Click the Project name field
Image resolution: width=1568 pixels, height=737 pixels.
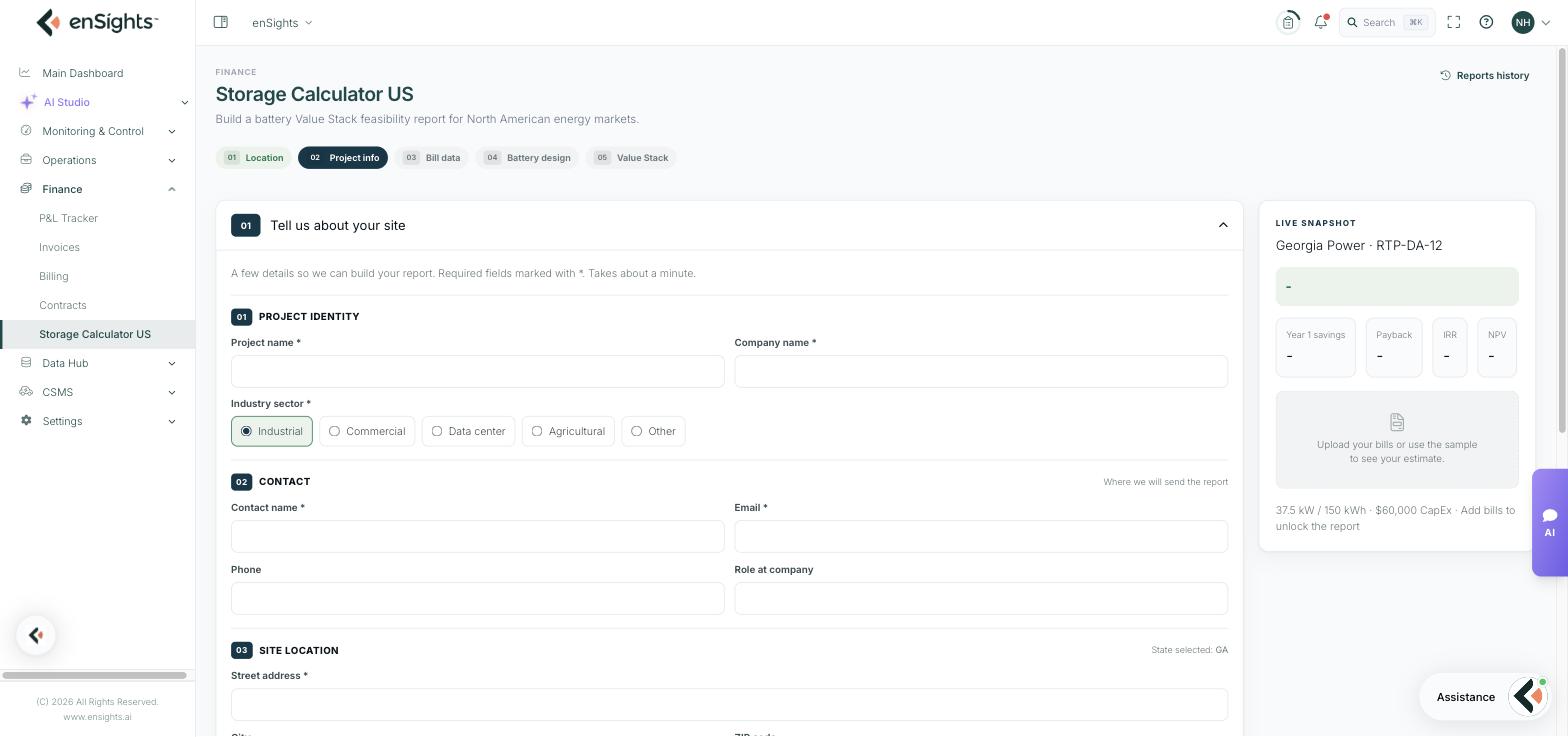[478, 372]
